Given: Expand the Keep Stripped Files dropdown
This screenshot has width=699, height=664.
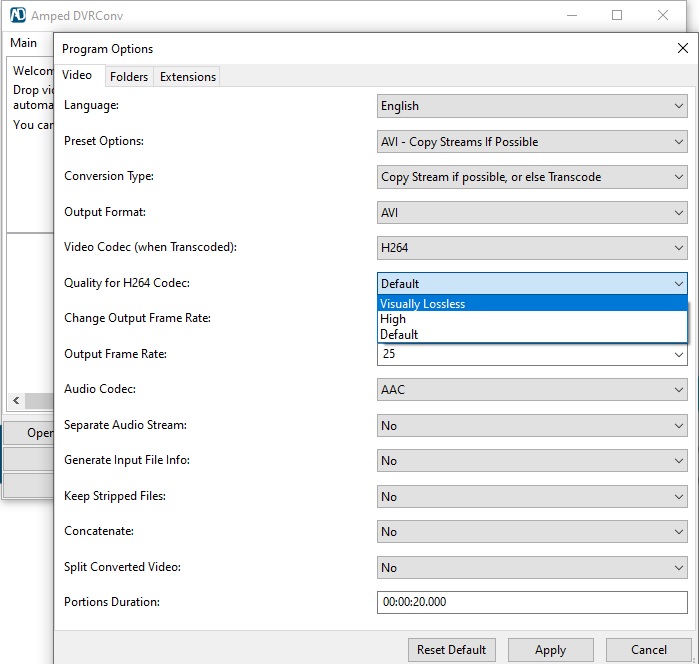Looking at the screenshot, I should (x=532, y=496).
